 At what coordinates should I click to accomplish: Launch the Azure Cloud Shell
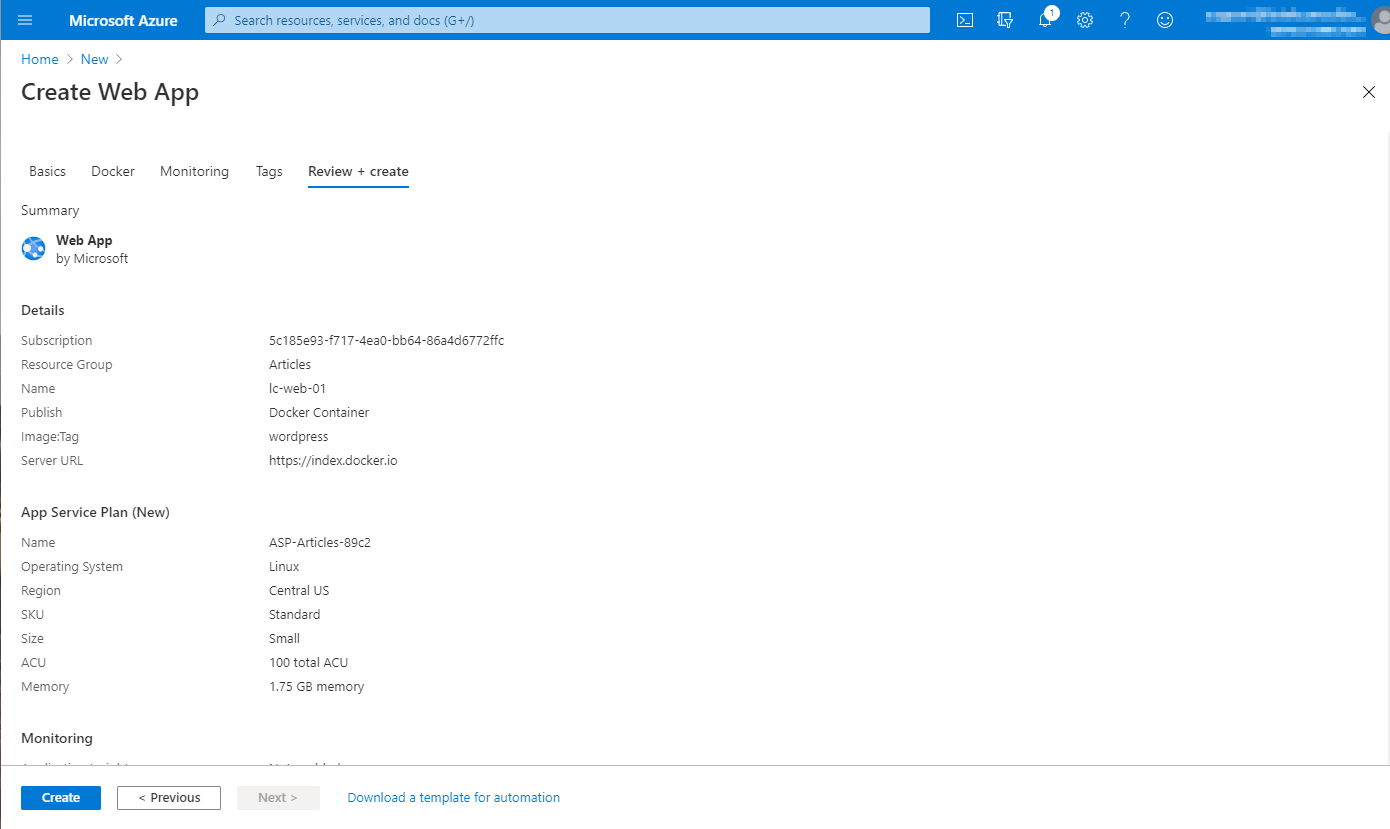[x=964, y=19]
